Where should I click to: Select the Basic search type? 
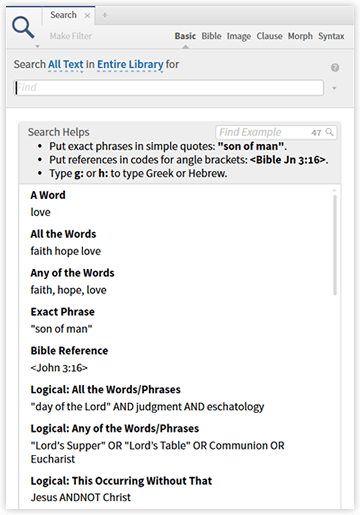pos(185,36)
